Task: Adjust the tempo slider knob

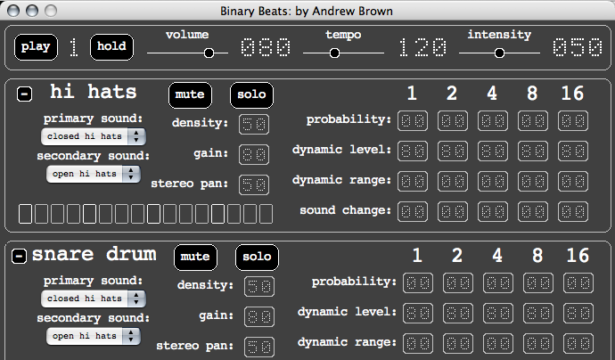Action: coord(335,53)
